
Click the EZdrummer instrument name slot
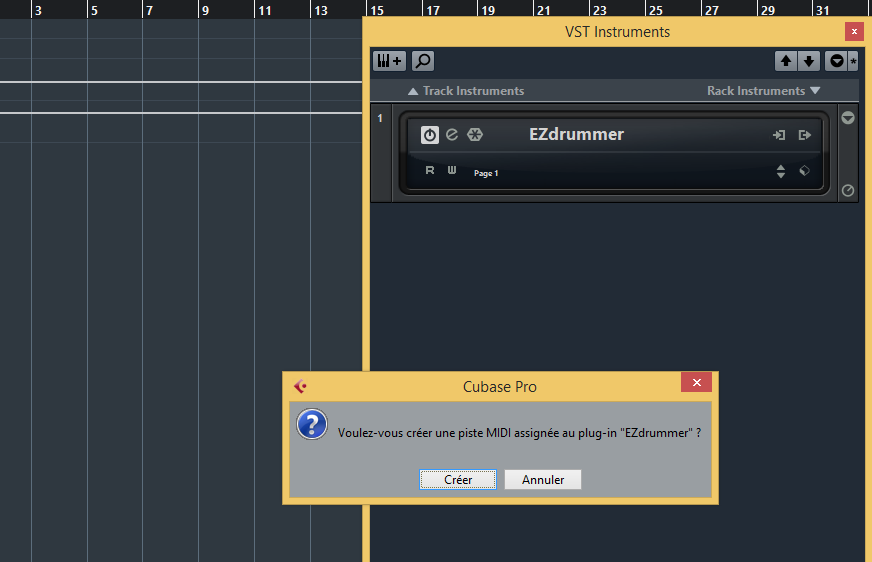[576, 135]
